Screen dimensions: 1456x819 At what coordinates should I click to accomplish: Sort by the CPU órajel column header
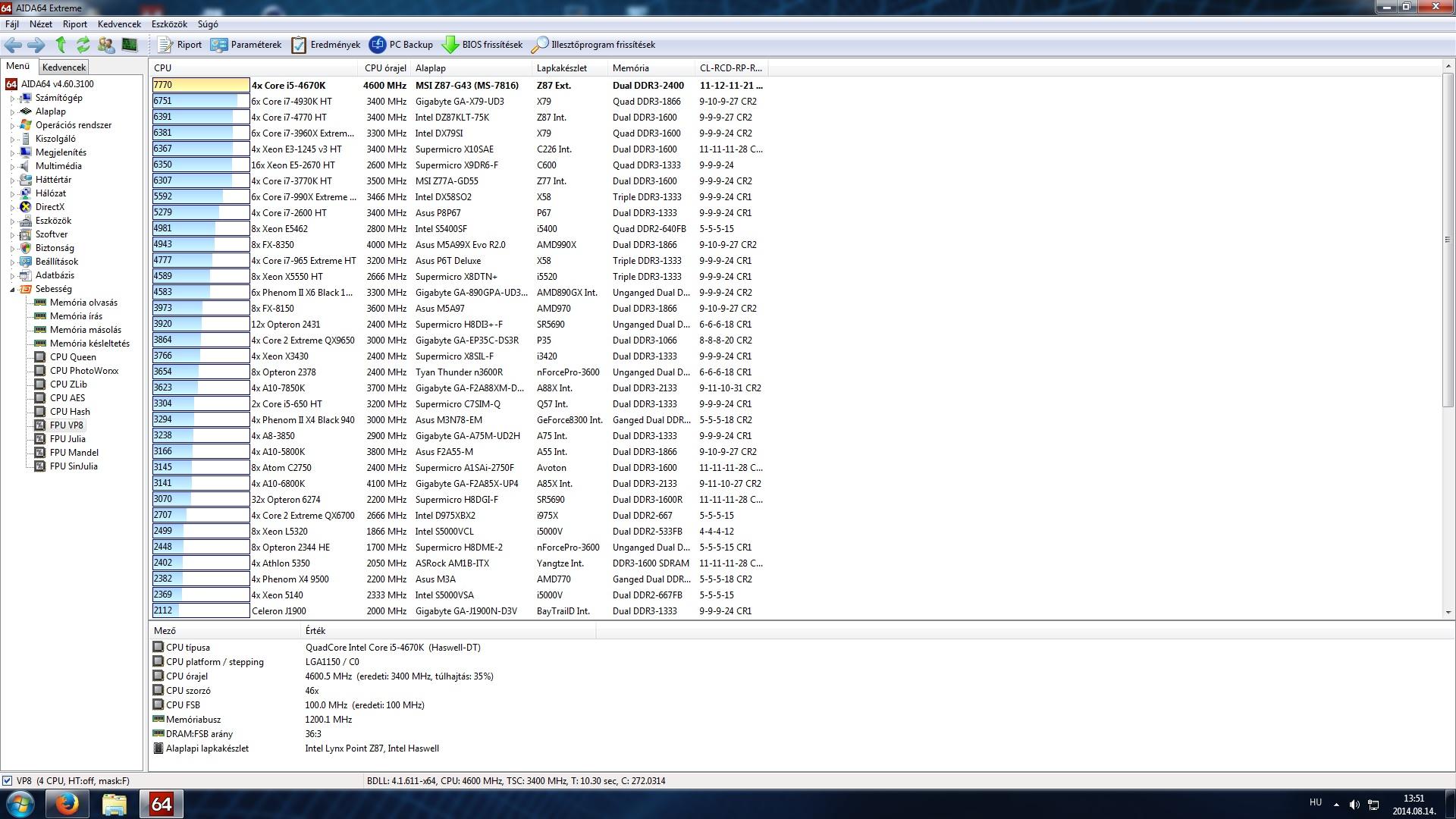pos(385,68)
